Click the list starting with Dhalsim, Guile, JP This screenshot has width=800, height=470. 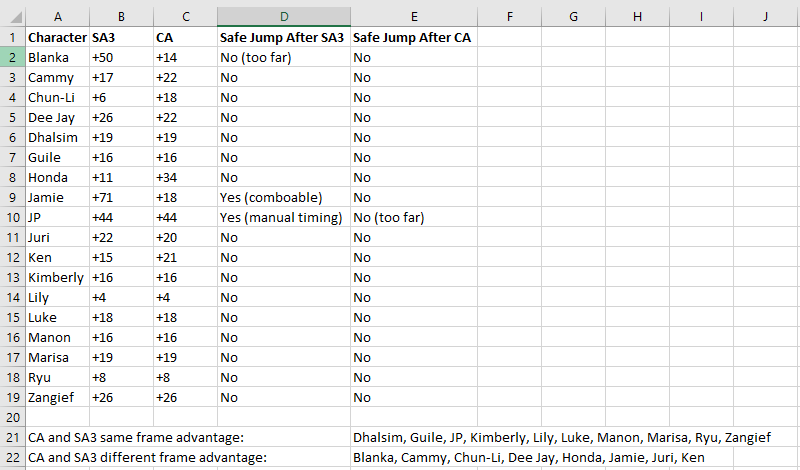(562, 437)
